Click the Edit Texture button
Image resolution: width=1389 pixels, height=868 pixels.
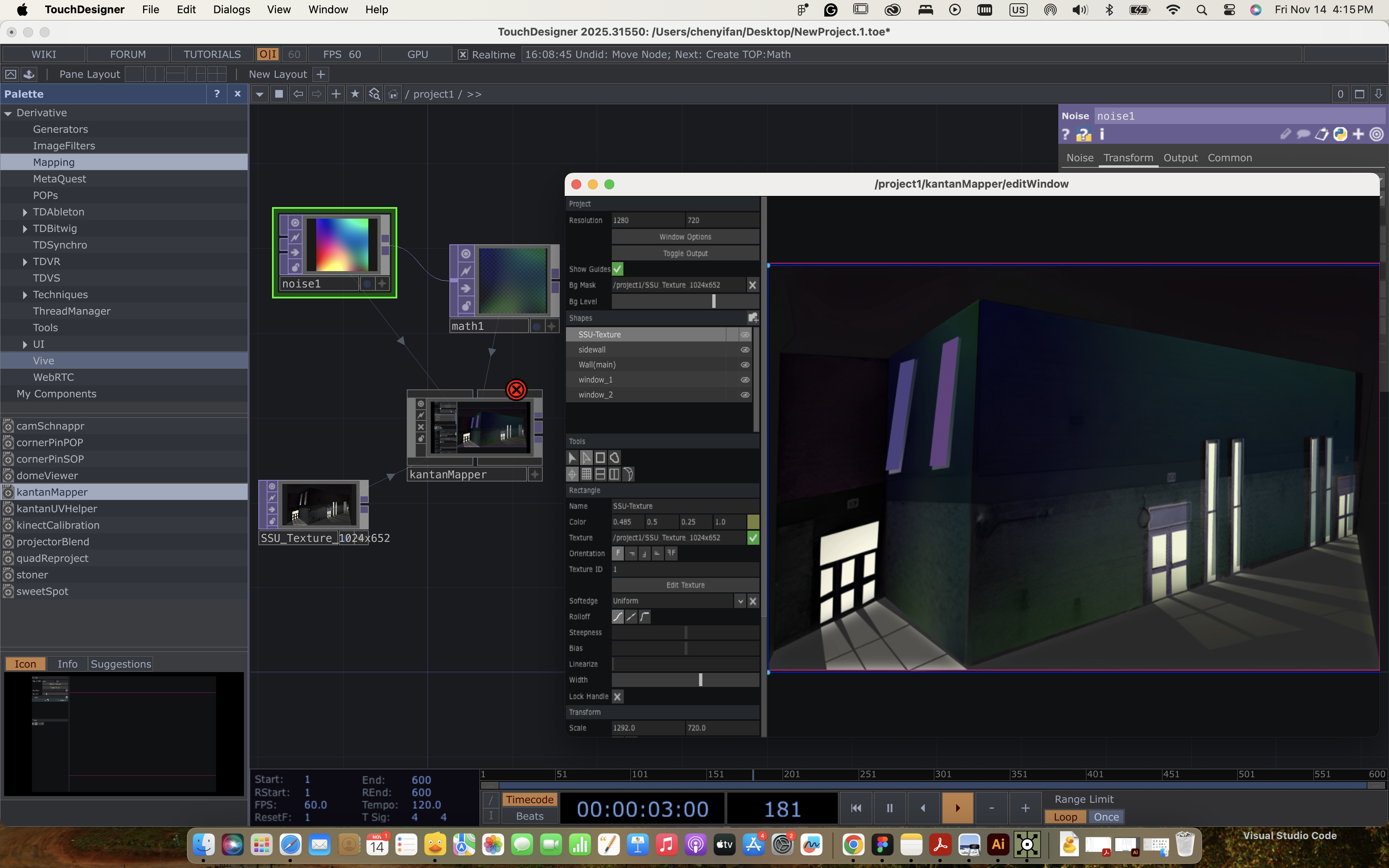pyautogui.click(x=685, y=585)
